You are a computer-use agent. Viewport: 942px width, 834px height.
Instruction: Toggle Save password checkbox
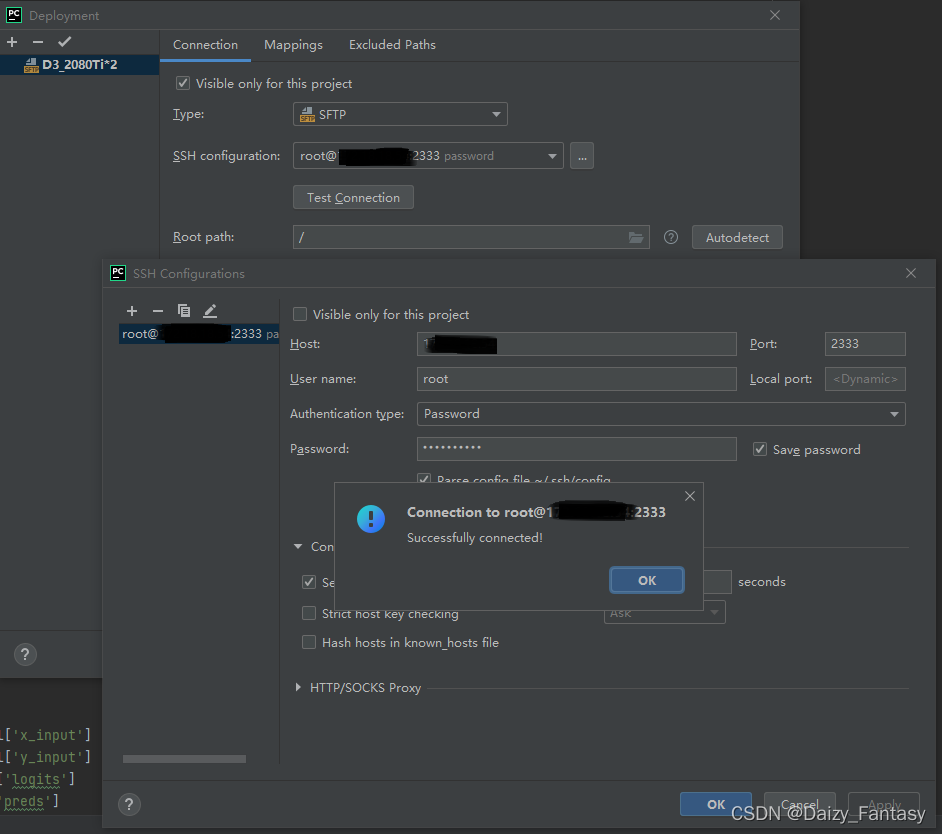coord(760,449)
